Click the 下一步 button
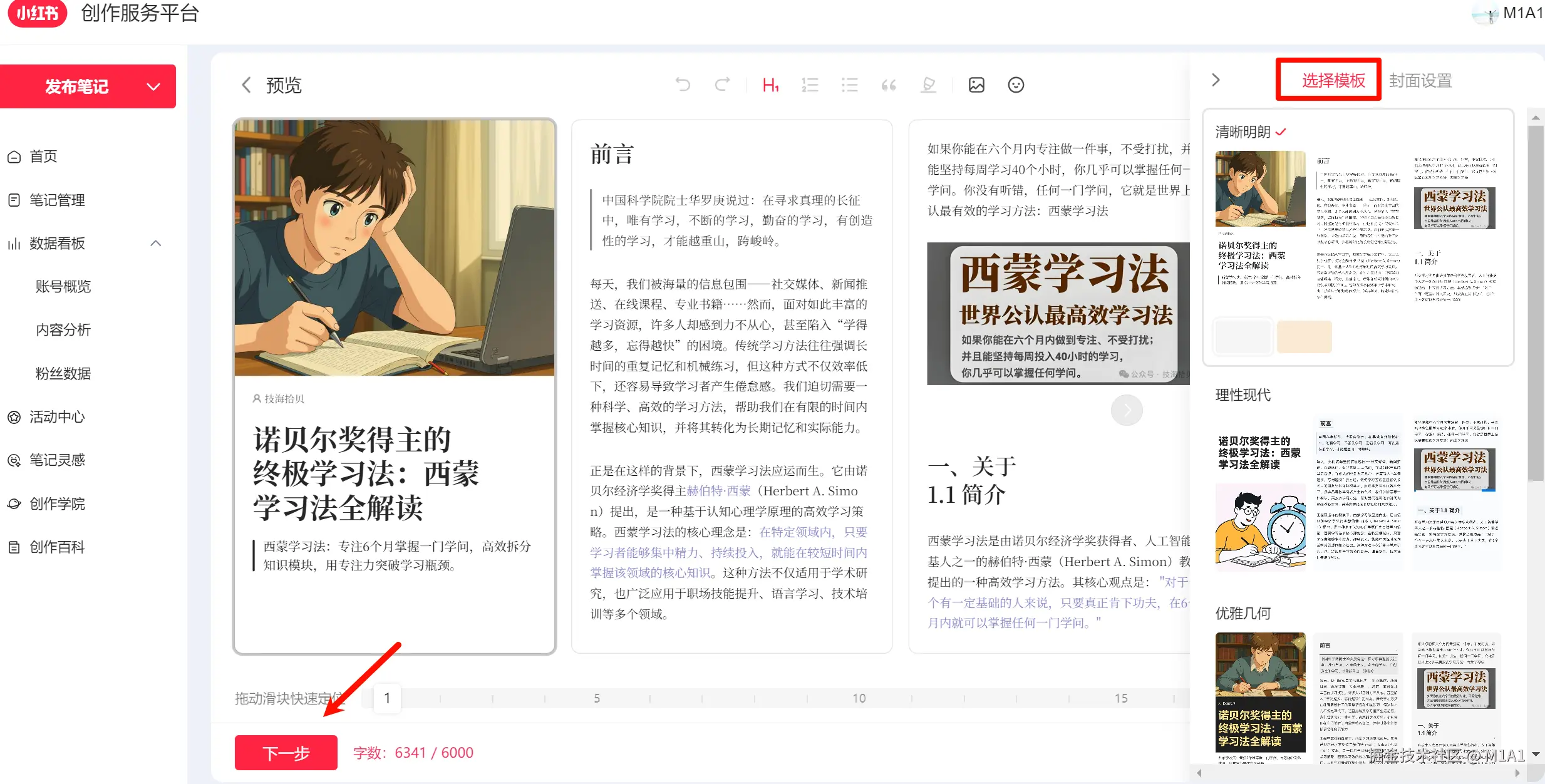 coord(286,753)
